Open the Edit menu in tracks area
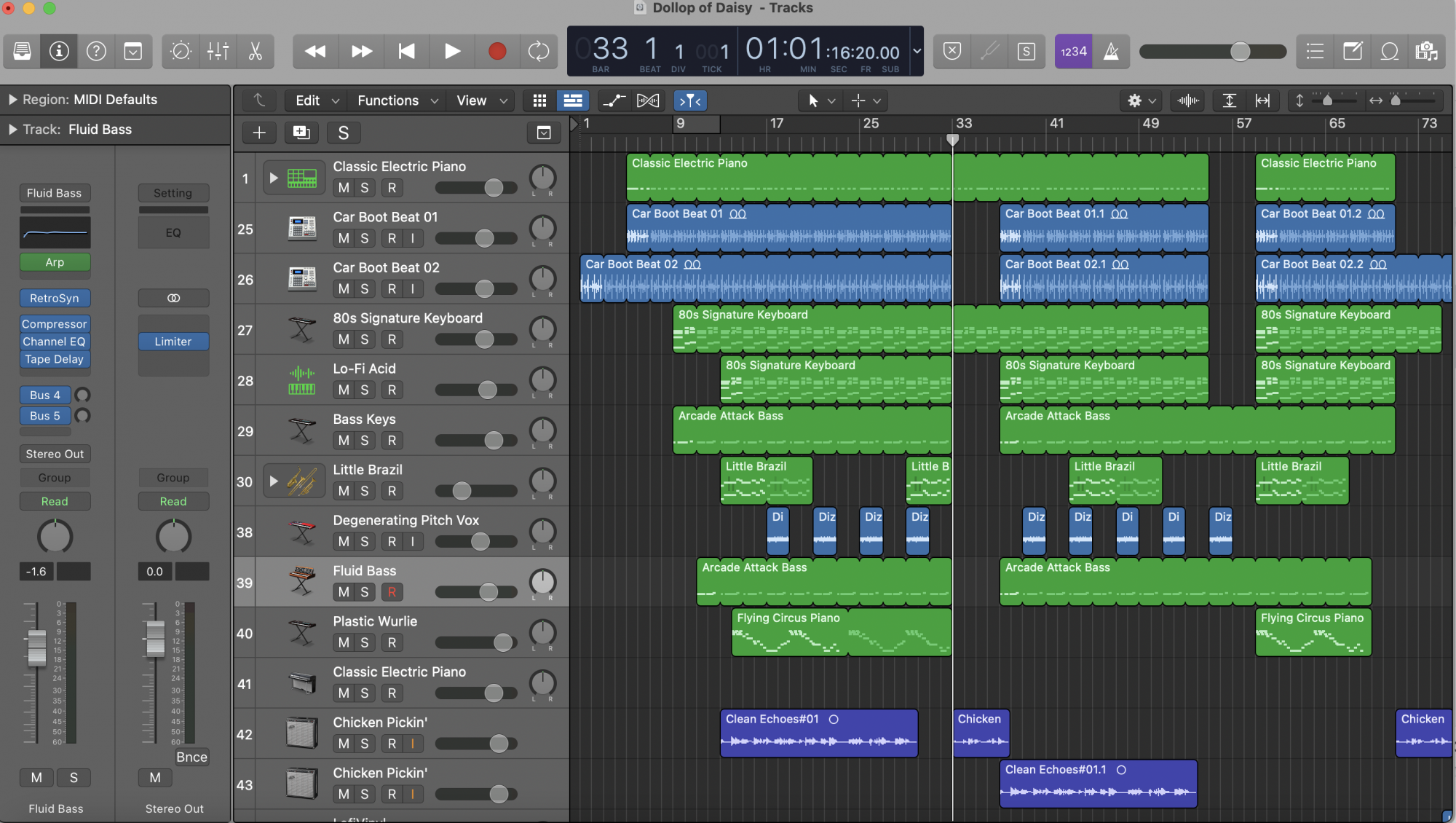Viewport: 1456px width, 823px height. tap(317, 101)
